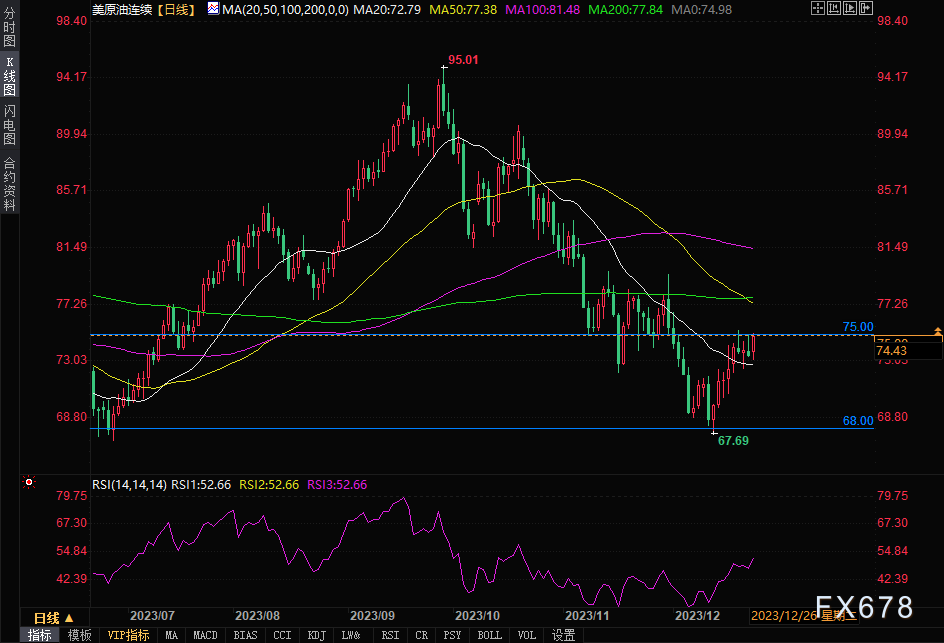Select RSI in the bottom indicator bar

coord(390,635)
